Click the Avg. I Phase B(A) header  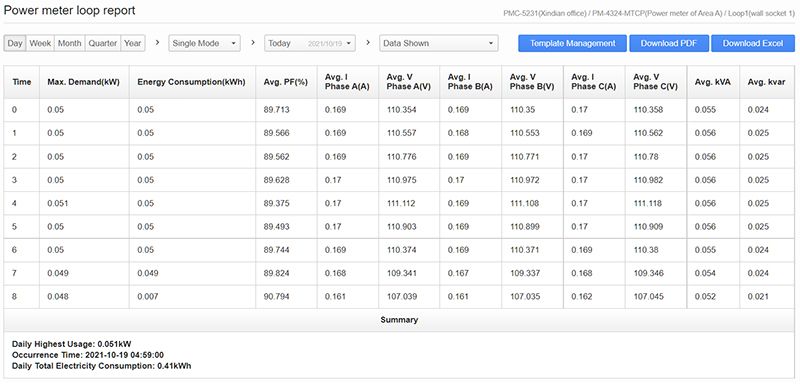470,82
